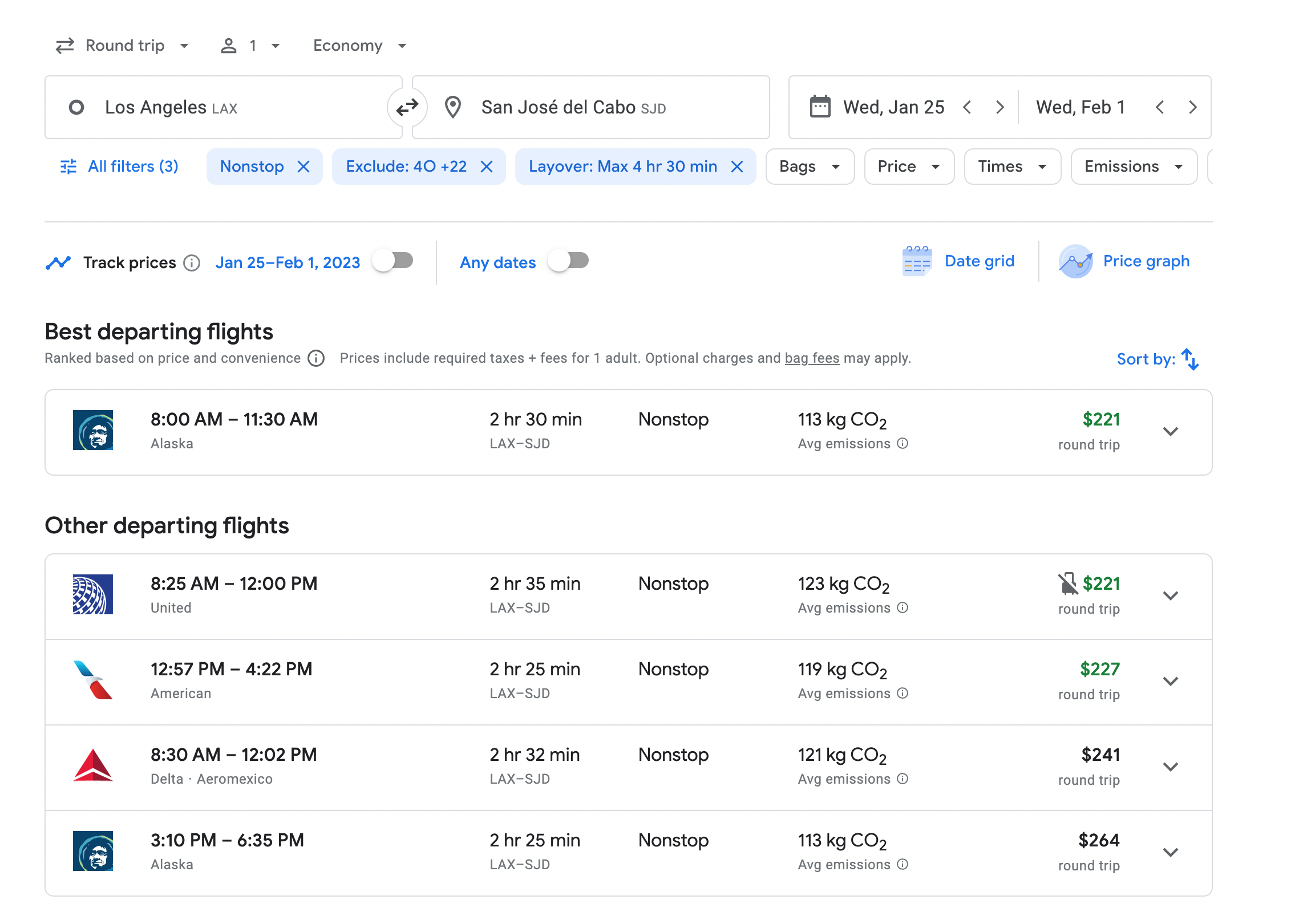Click Track prices info icon

click(192, 263)
